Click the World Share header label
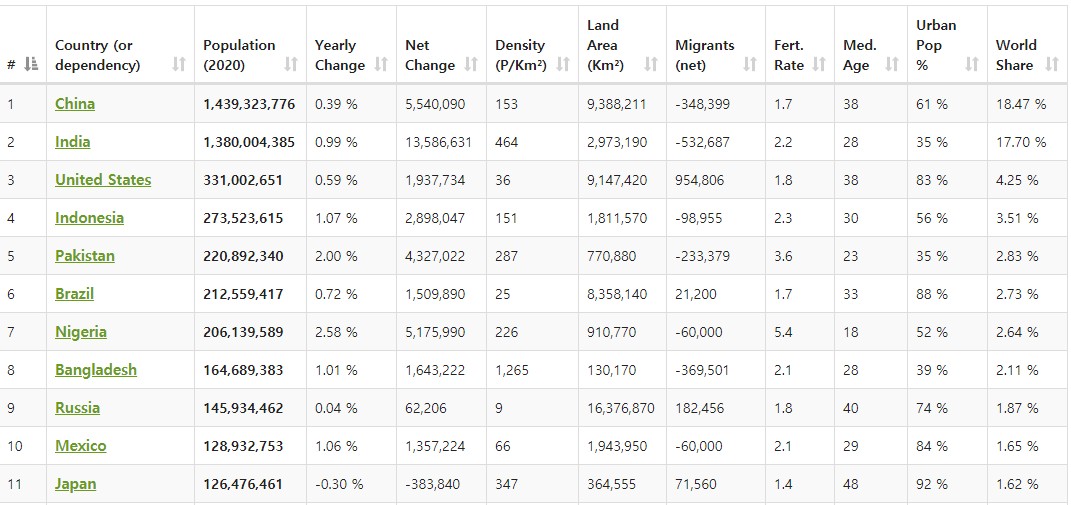This screenshot has height=505, width=1071. pos(1016,55)
